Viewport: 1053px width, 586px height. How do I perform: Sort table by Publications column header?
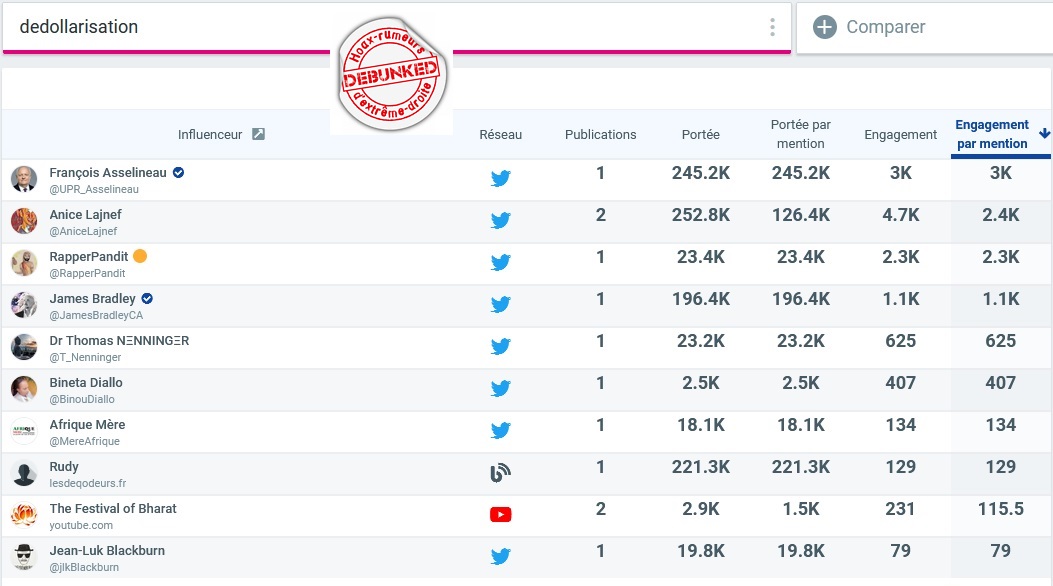tap(600, 134)
